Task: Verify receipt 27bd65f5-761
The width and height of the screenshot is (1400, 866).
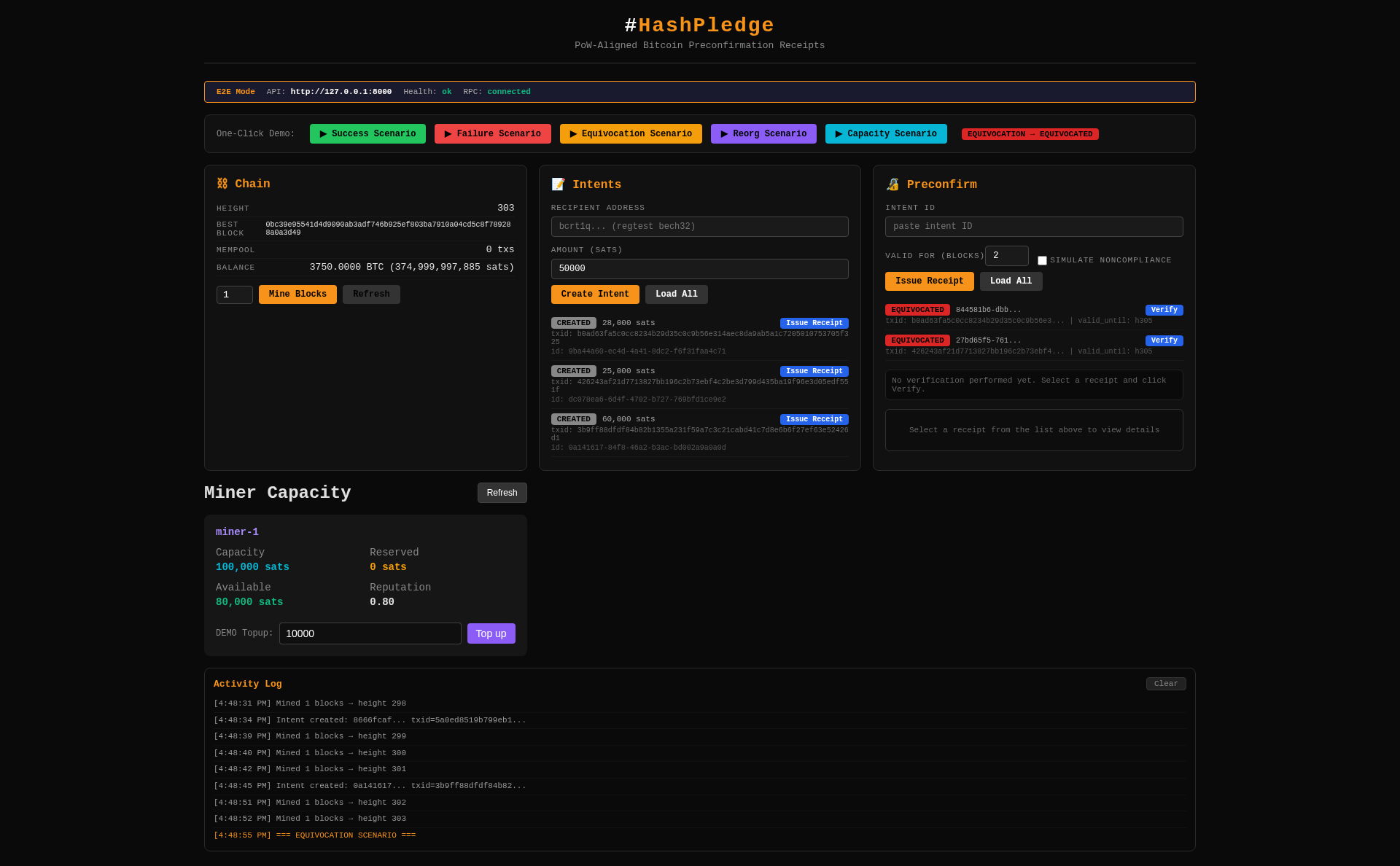Action: tap(1164, 340)
